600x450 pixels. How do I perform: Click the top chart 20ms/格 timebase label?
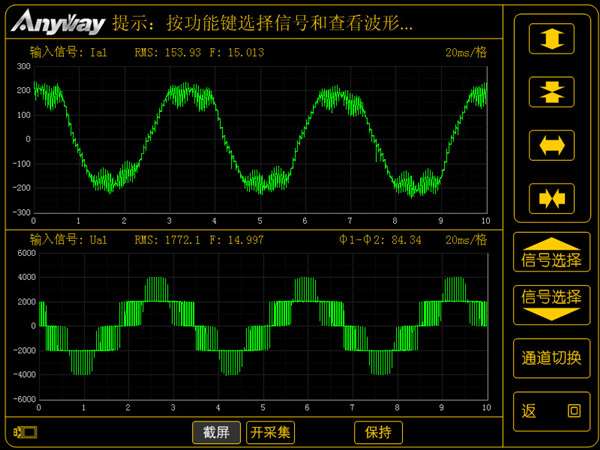click(x=466, y=52)
